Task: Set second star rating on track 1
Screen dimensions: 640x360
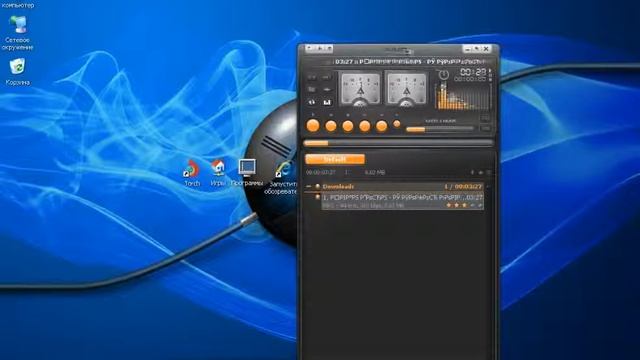Action: click(x=456, y=205)
